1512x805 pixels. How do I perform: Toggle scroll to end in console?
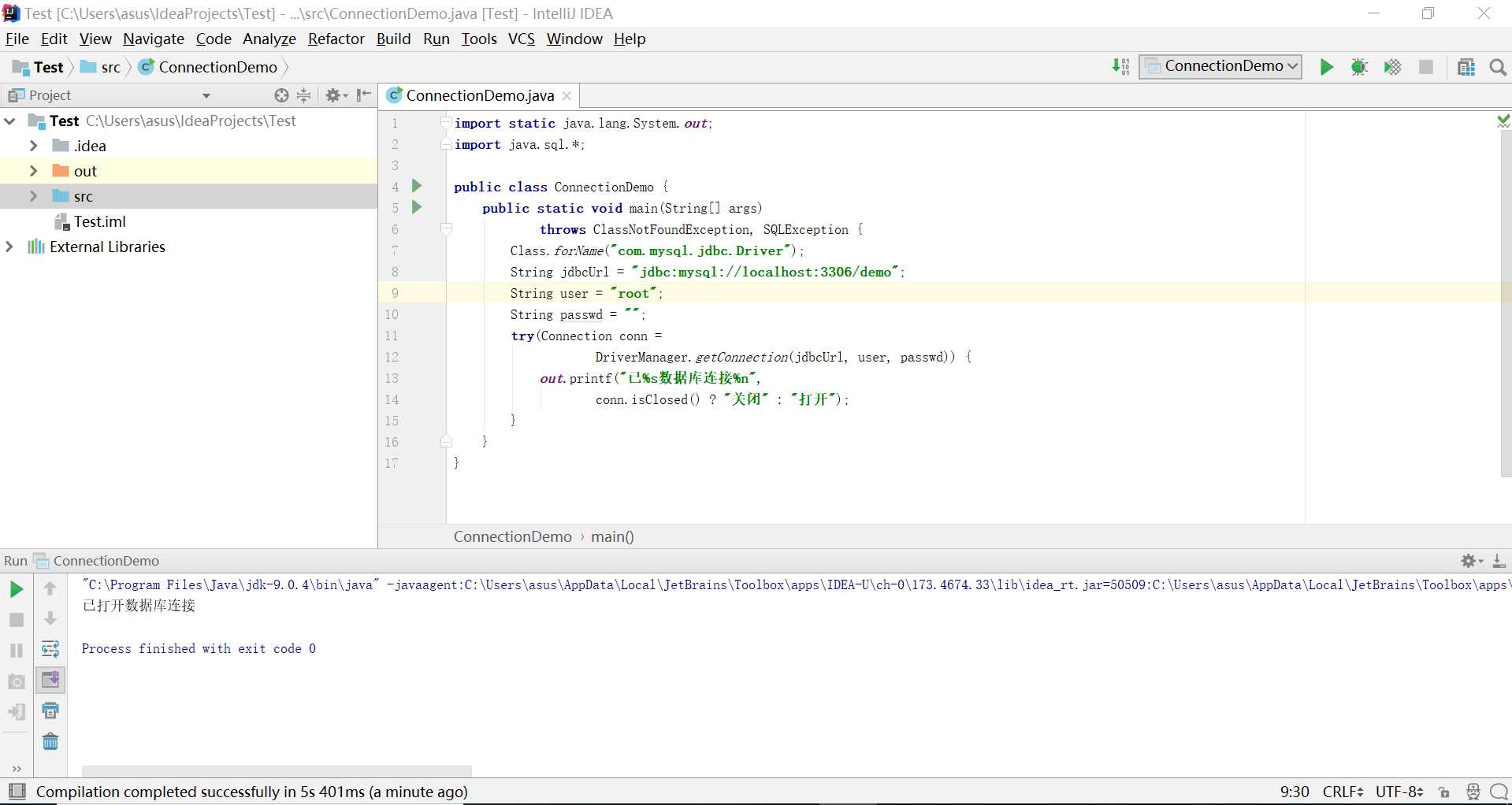[50, 680]
